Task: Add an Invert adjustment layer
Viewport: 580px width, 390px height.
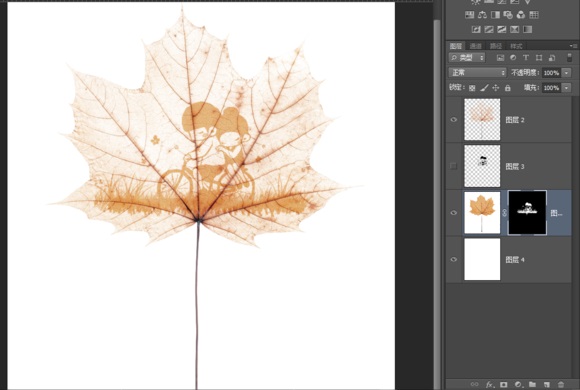Action: (x=476, y=29)
